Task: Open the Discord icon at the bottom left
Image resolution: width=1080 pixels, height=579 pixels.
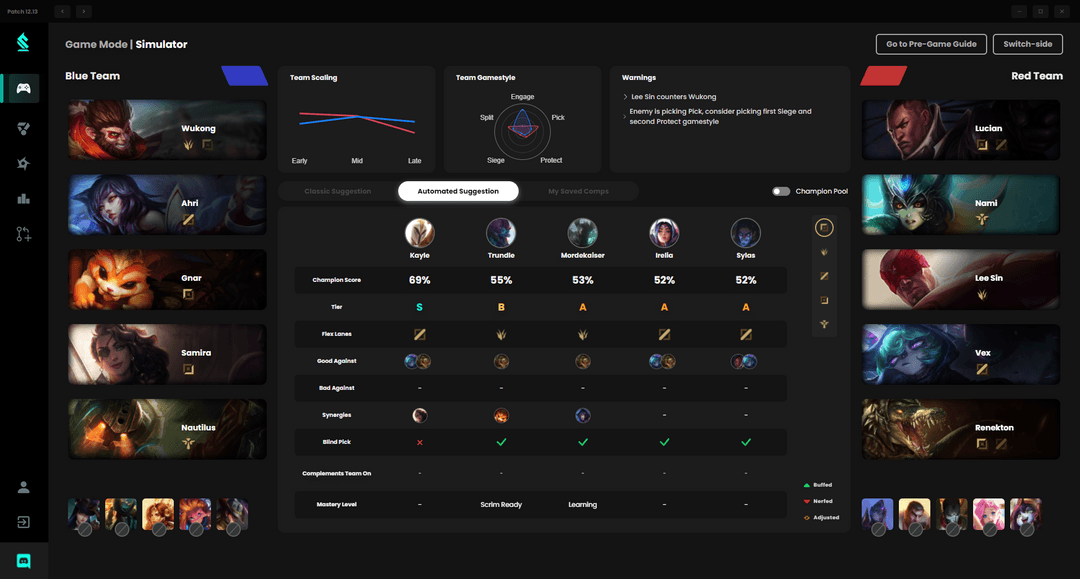Action: [x=24, y=560]
